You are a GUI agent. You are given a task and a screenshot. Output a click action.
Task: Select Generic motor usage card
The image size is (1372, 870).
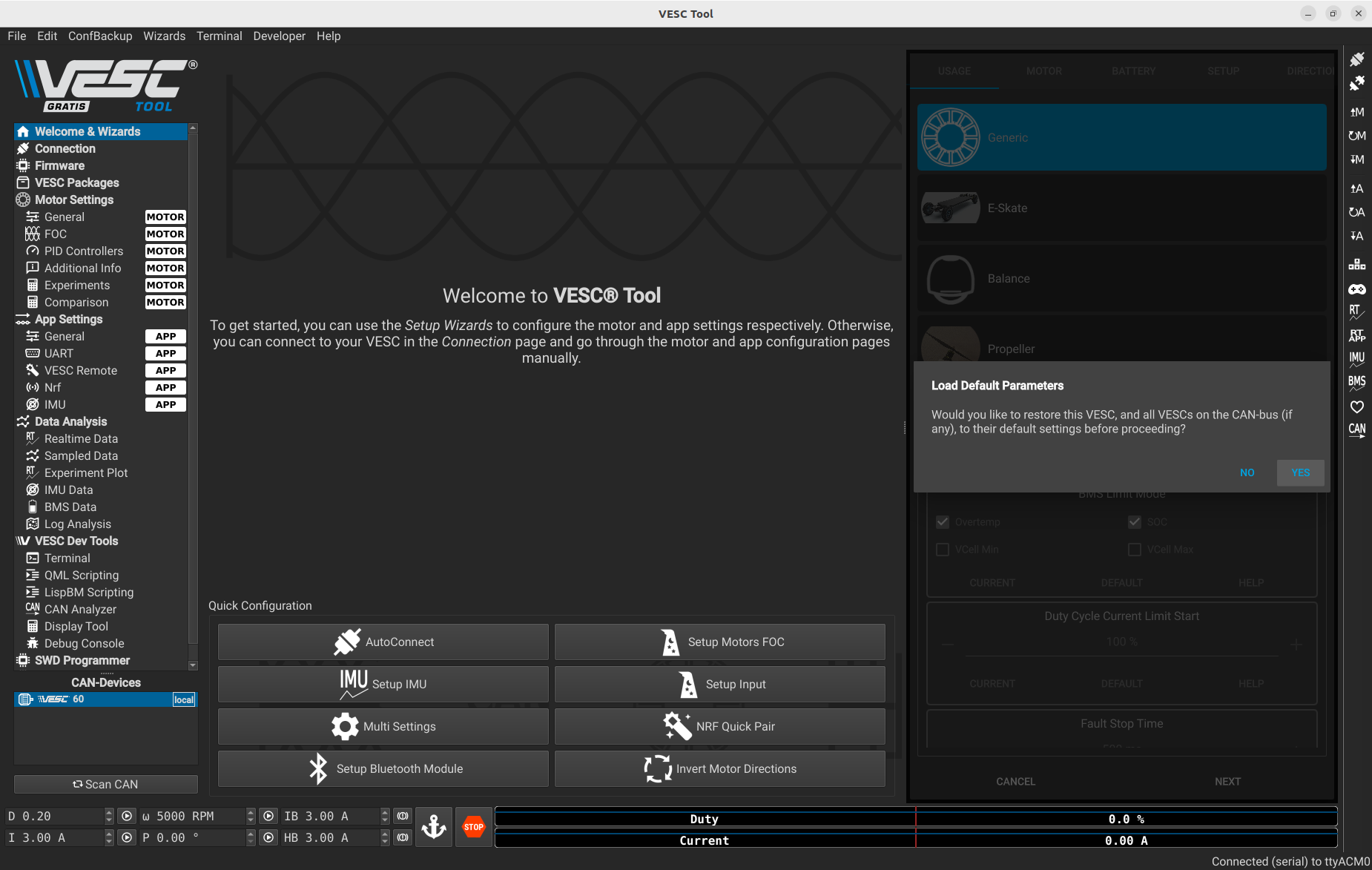point(1121,137)
